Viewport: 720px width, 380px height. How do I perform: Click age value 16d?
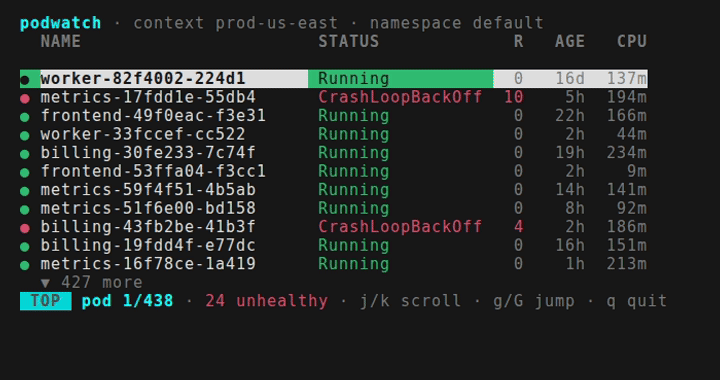click(570, 79)
